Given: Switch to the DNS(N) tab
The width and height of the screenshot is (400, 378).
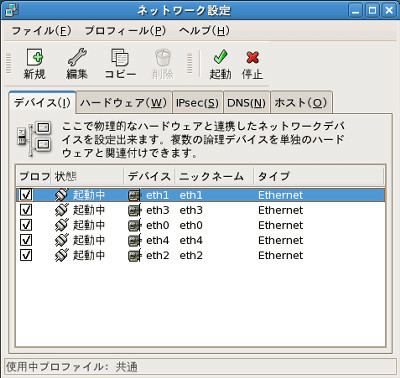Looking at the screenshot, I should click(247, 103).
